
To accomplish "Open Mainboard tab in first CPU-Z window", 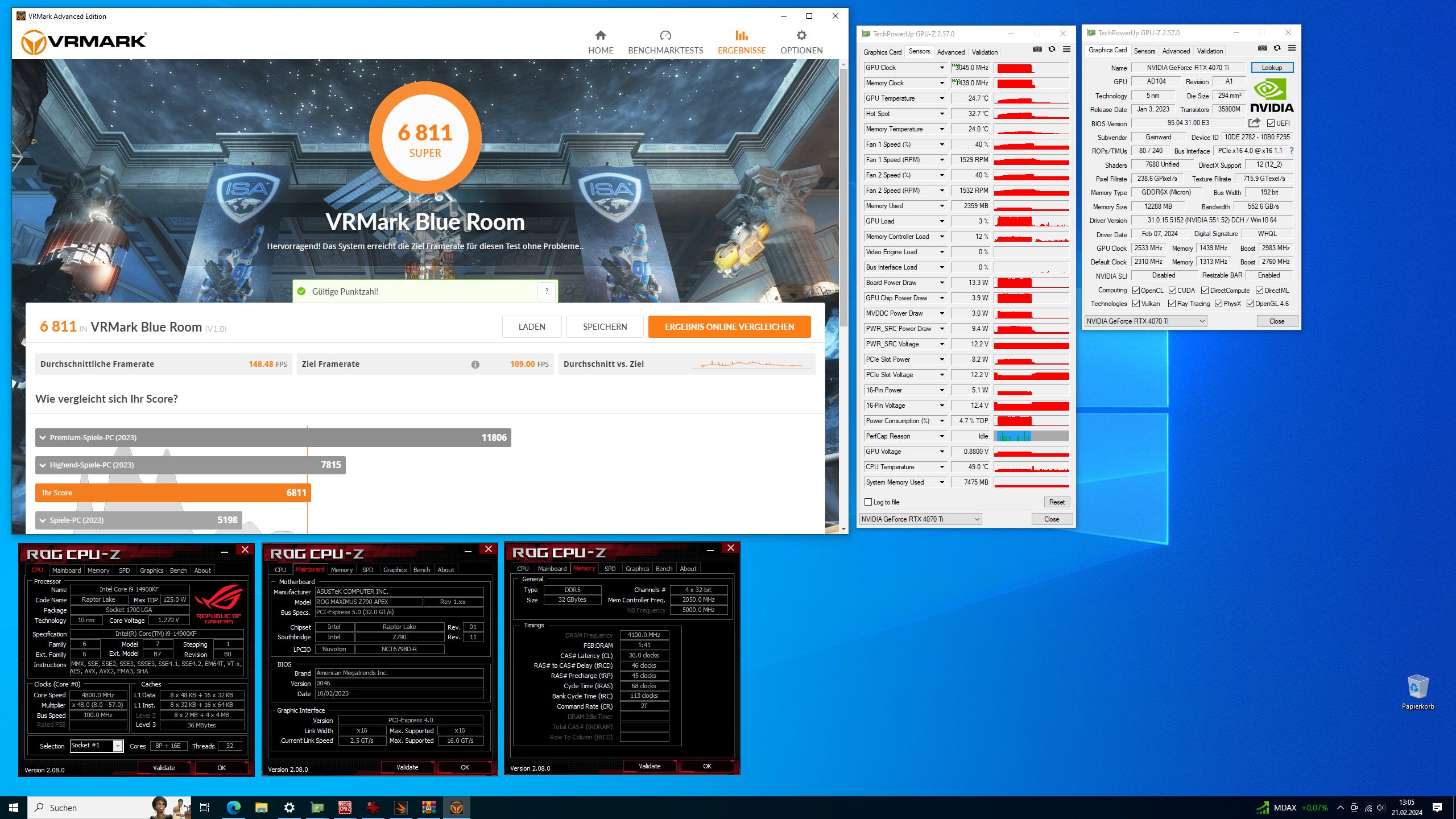I will (67, 570).
